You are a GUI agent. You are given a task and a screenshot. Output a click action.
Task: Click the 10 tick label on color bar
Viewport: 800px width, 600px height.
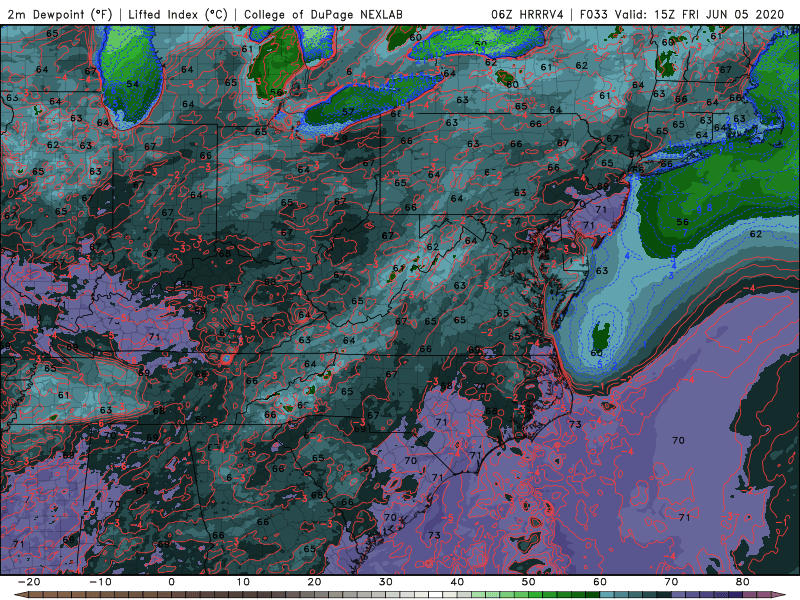click(243, 582)
